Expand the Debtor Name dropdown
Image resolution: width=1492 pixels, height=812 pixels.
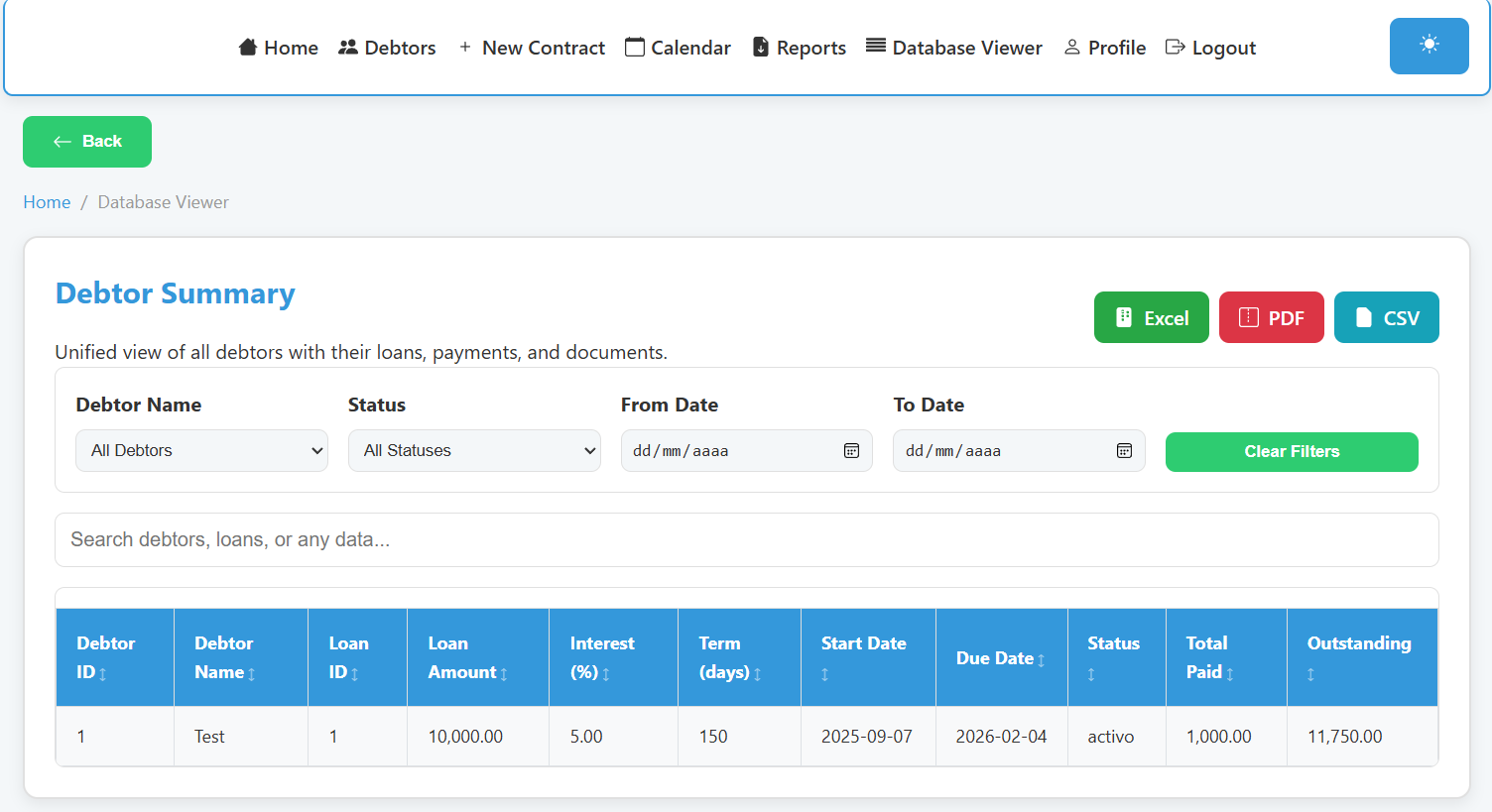(x=201, y=451)
